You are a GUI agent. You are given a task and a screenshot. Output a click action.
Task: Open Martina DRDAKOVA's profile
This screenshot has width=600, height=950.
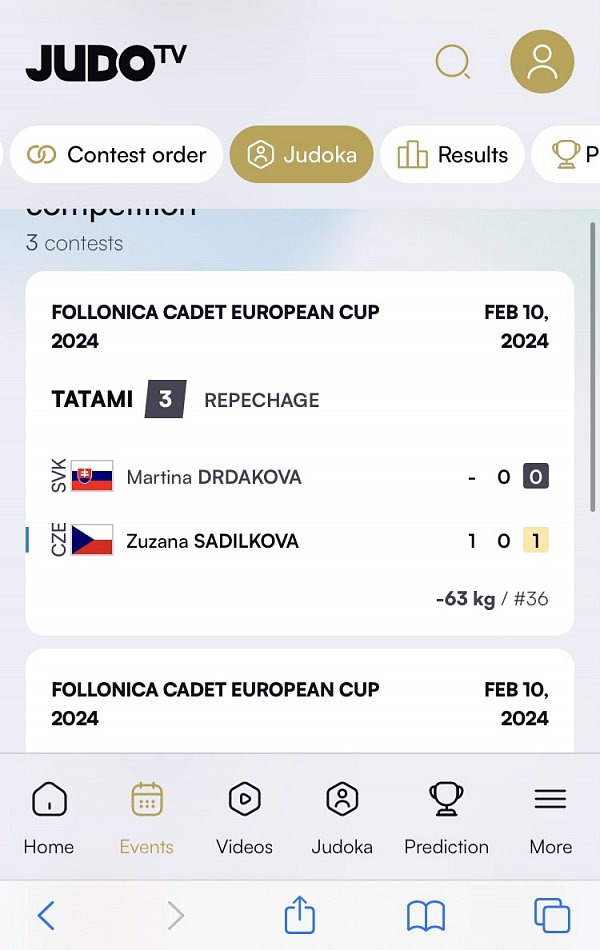click(x=214, y=478)
